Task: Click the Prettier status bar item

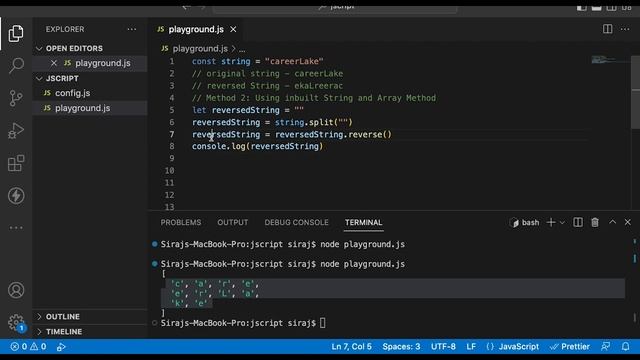Action: [x=570, y=347]
